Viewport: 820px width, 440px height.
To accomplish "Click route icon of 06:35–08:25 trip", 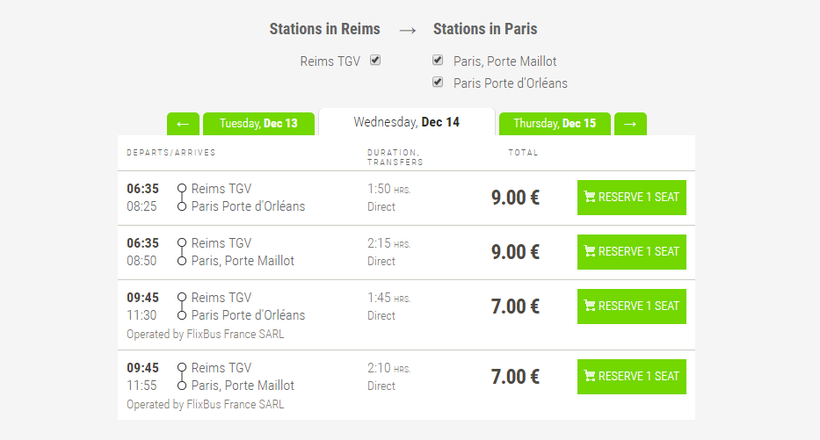I will click(x=182, y=197).
